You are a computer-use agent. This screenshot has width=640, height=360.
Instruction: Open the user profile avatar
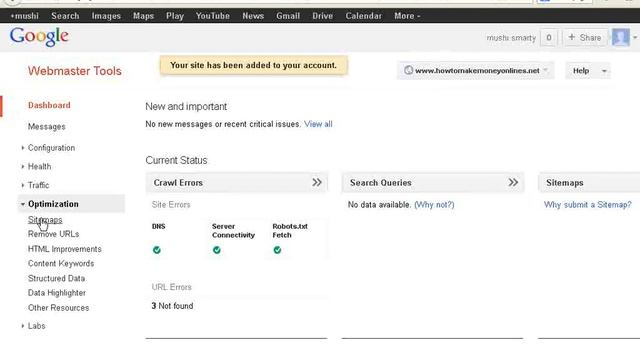(620, 38)
